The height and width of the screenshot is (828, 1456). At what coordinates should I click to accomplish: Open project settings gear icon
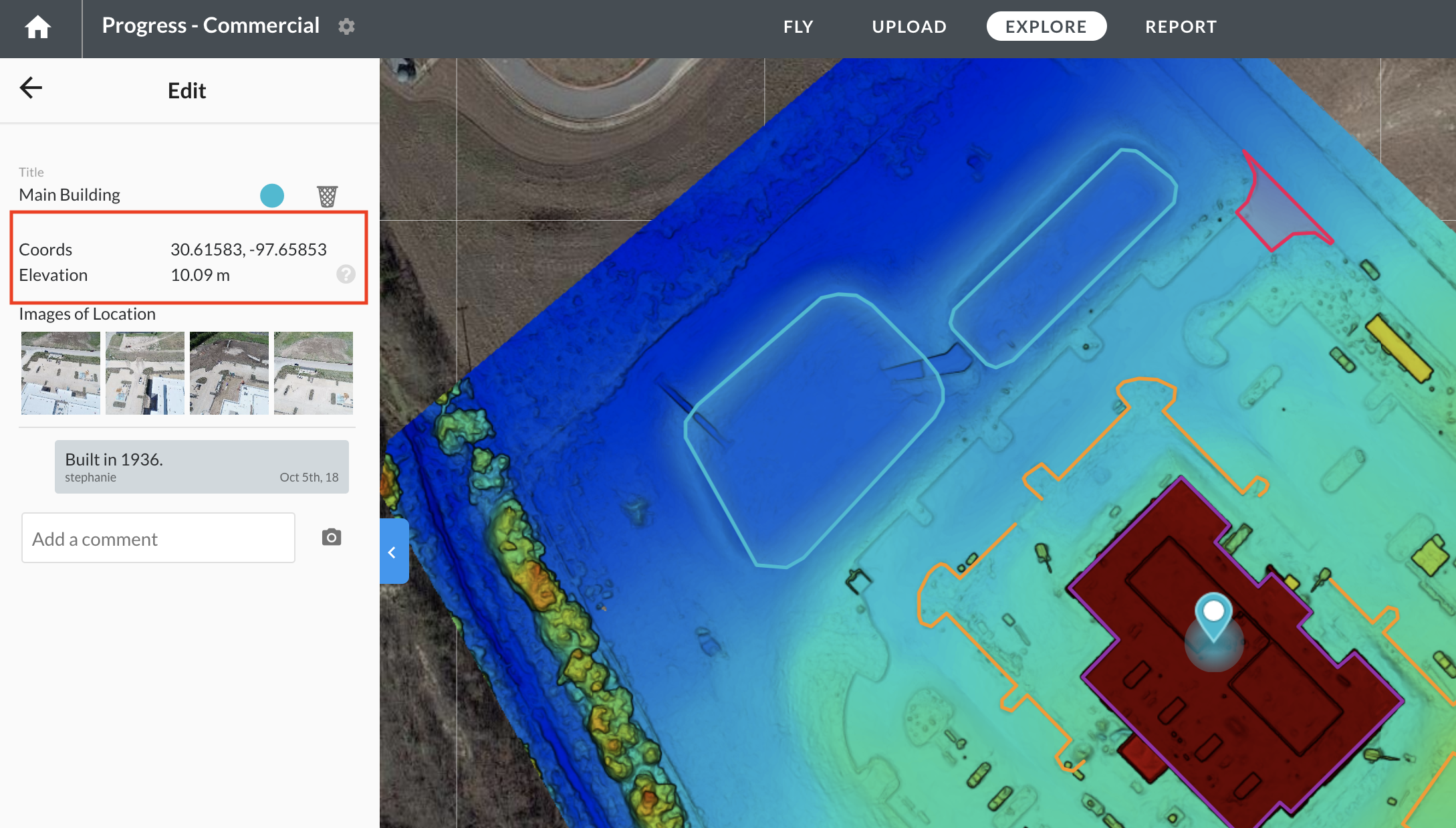346,27
